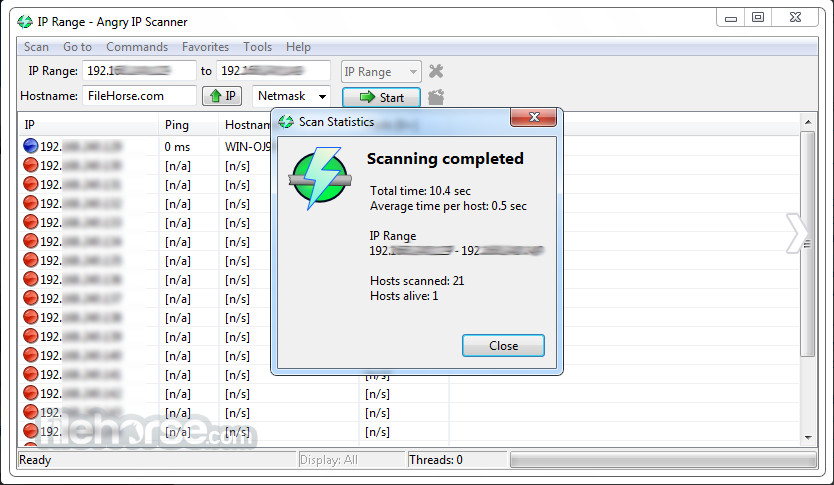Click the IP lookup button with green arrow
This screenshot has height=485, width=834.
222,96
